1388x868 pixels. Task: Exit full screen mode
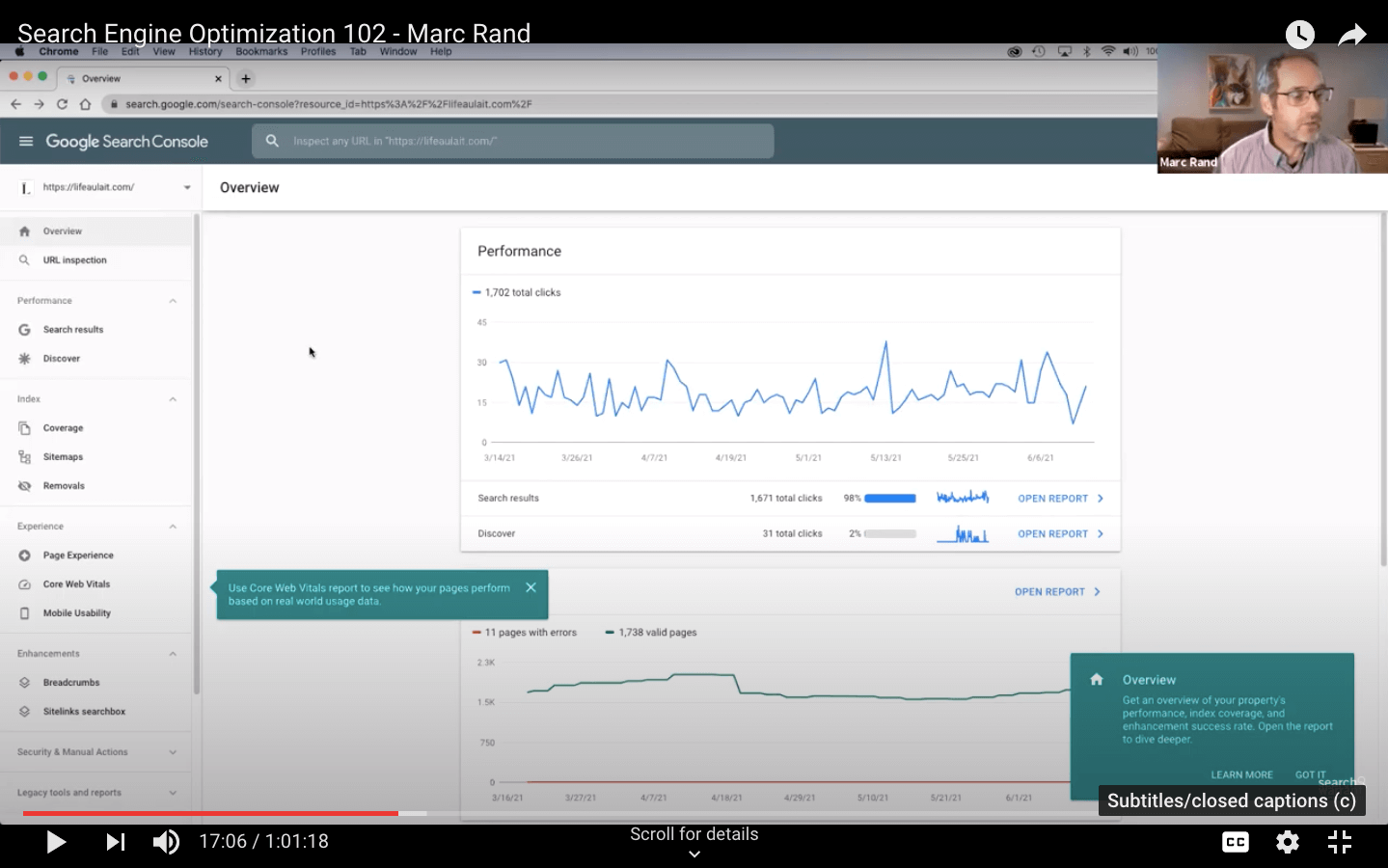point(1339,842)
